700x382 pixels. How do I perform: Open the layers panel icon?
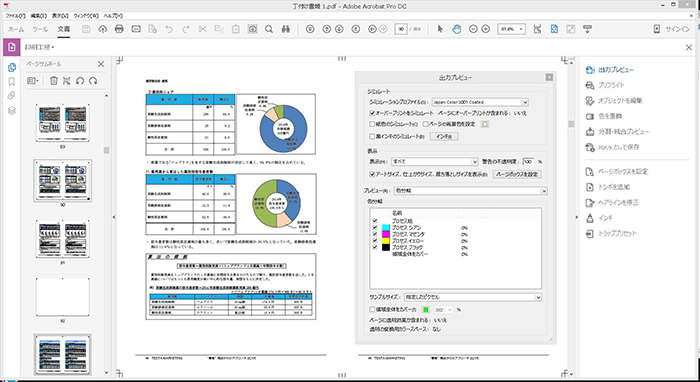click(12, 111)
